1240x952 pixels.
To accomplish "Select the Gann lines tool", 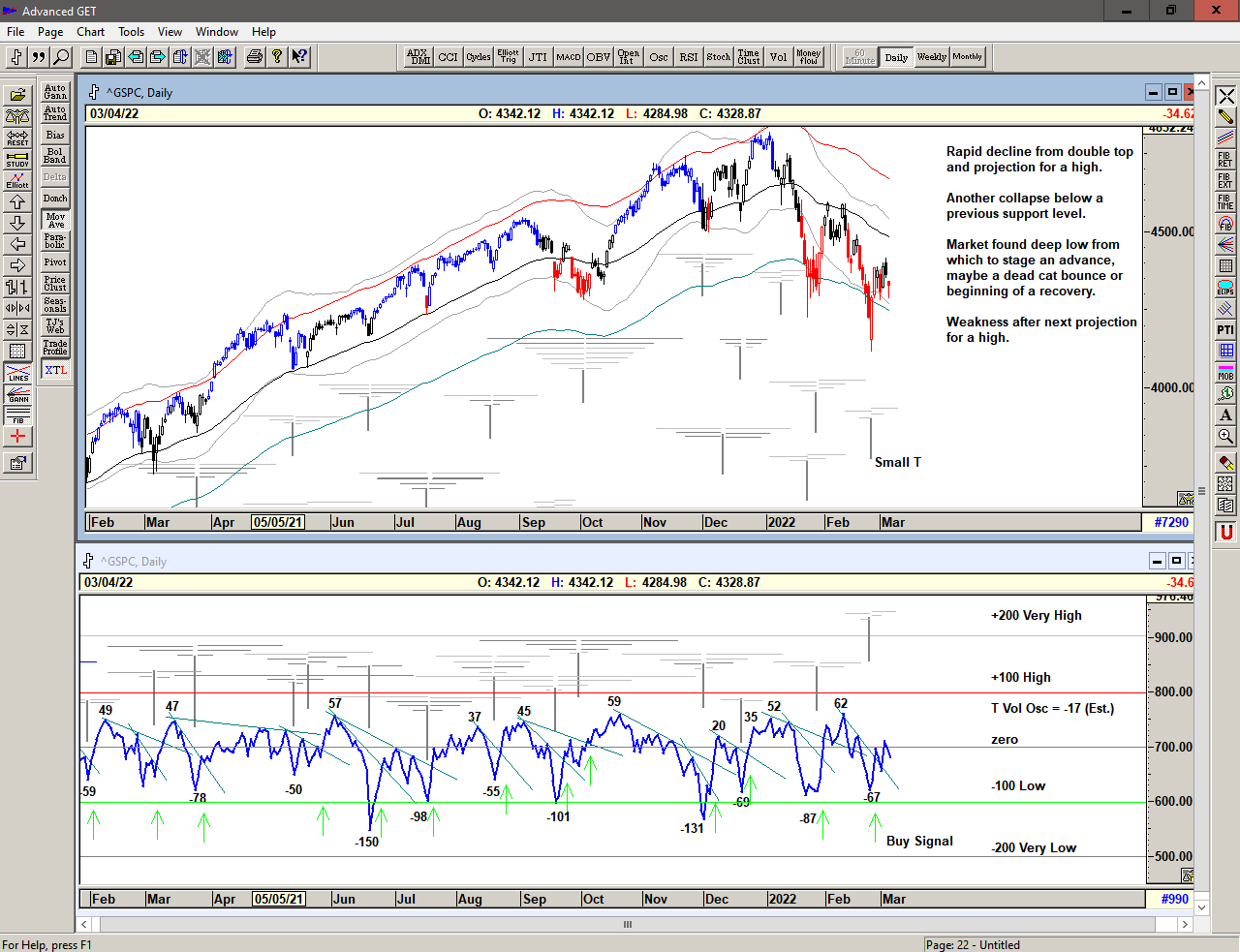I will (x=17, y=394).
